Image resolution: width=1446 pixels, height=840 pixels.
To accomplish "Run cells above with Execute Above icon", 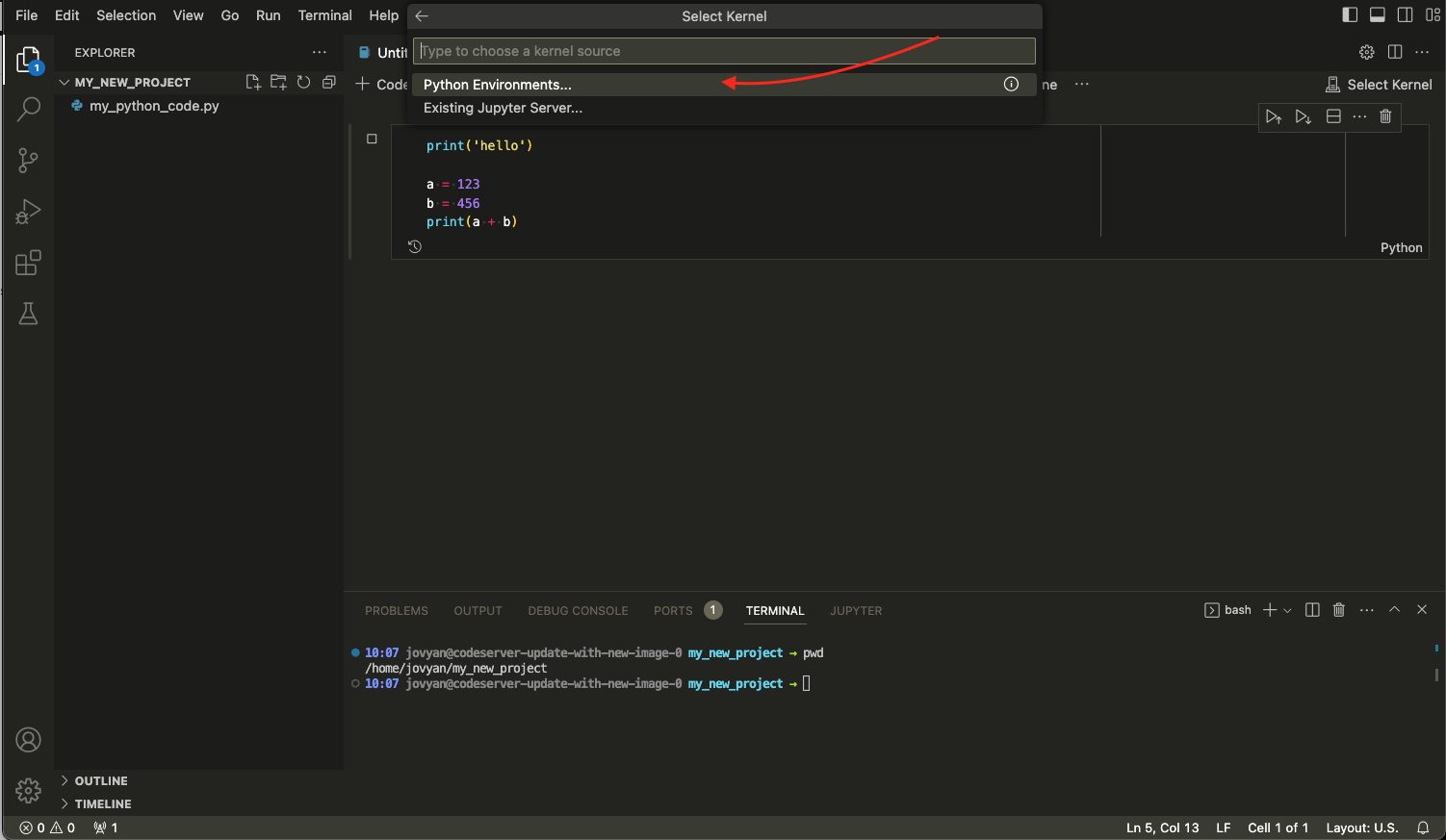I will (x=1274, y=116).
